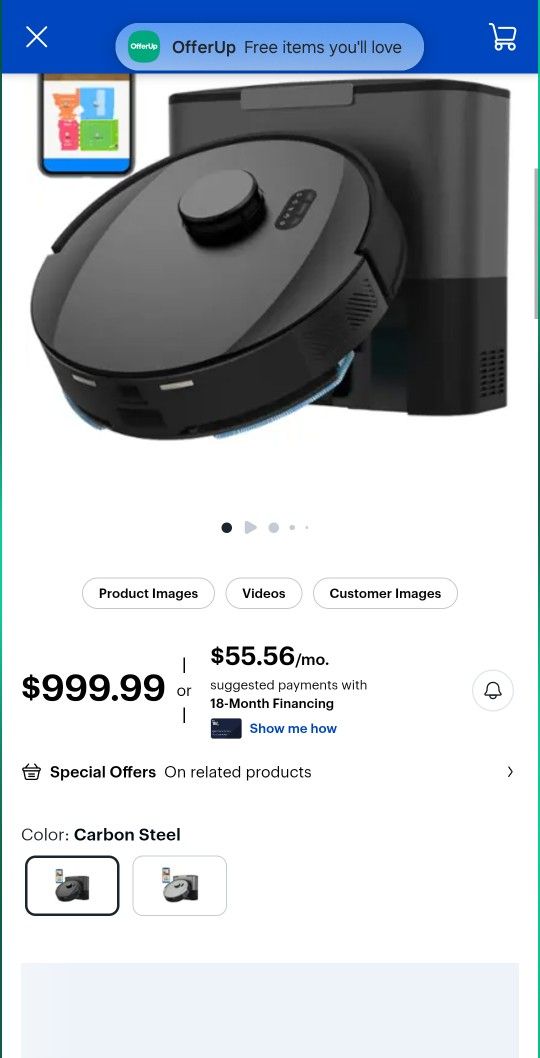Tap the financing credit card icon
This screenshot has width=540, height=1058.
(x=226, y=728)
